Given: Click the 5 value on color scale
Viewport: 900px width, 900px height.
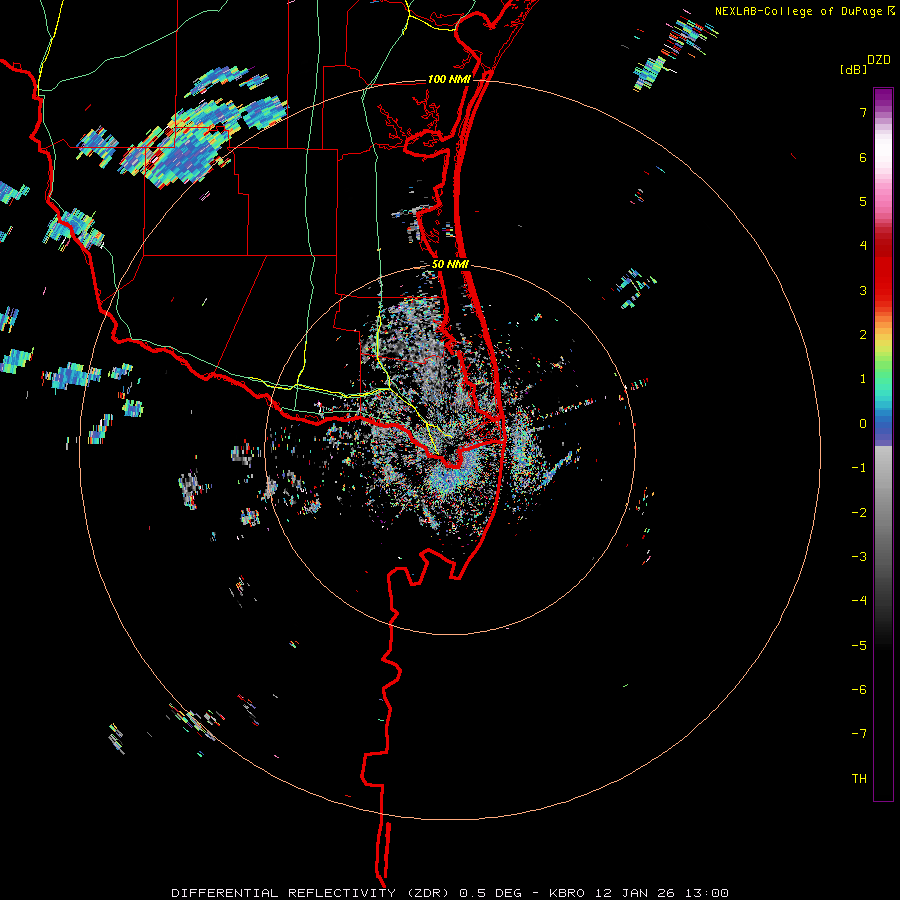Looking at the screenshot, I should [863, 201].
